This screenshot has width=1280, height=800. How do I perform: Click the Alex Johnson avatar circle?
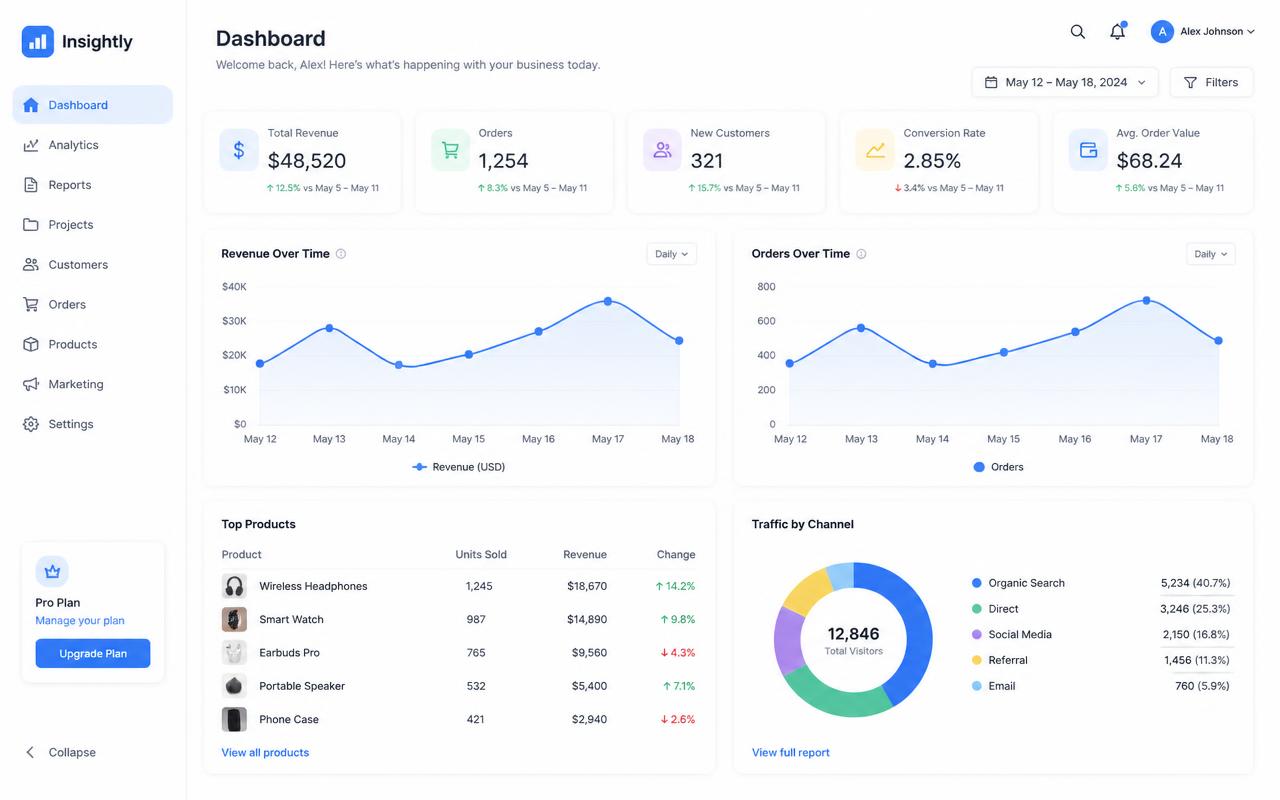tap(1162, 32)
